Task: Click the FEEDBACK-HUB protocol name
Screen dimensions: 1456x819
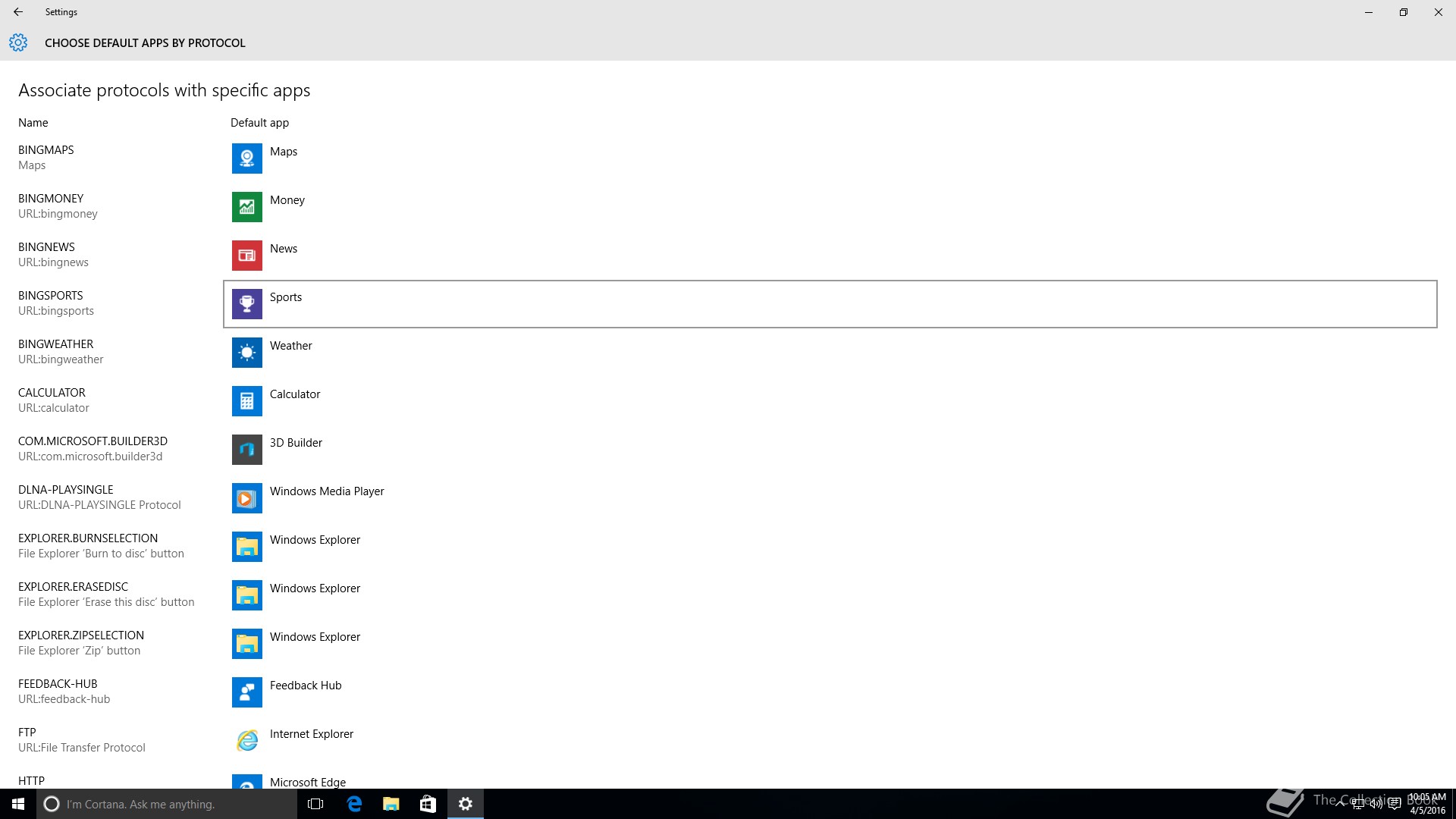Action: pos(58,684)
